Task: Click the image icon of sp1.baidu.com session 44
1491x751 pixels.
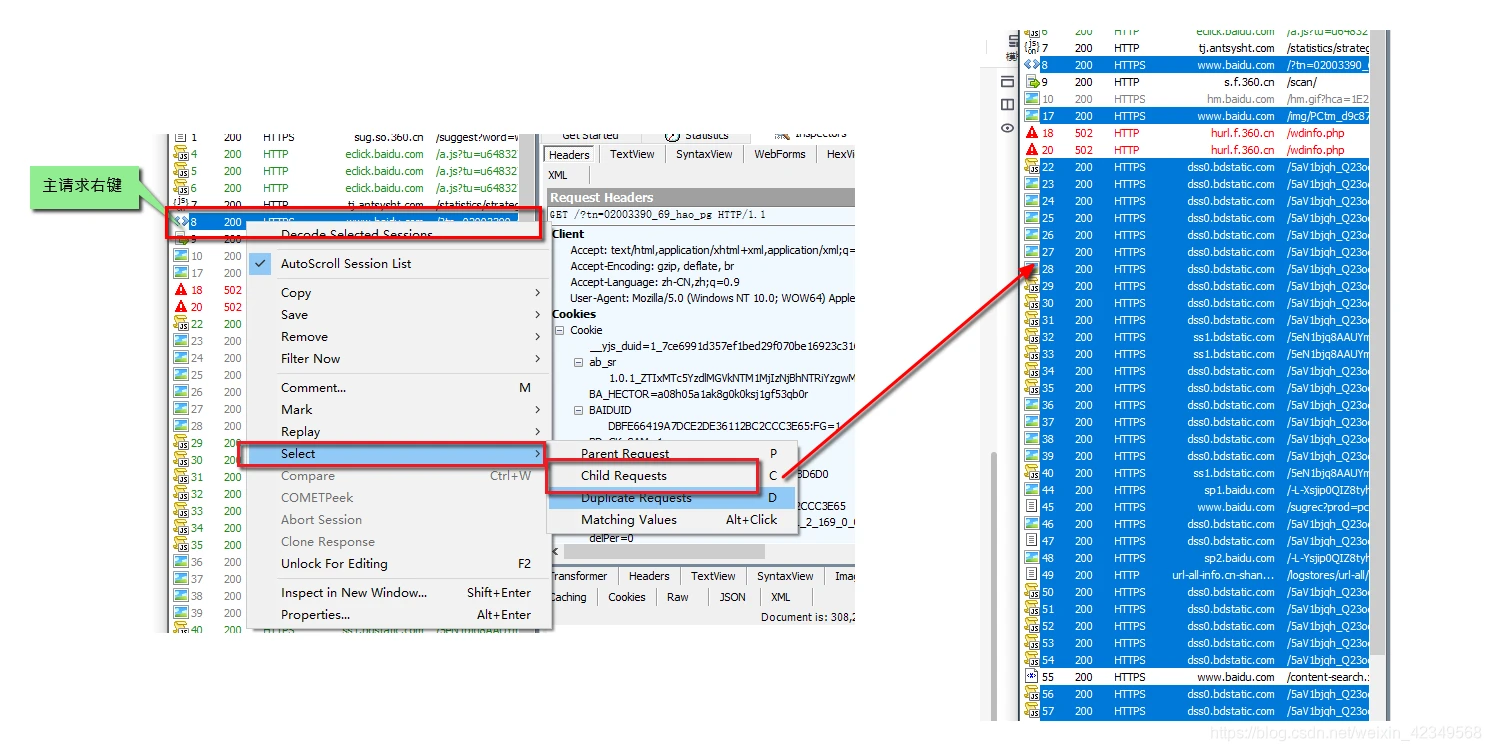Action: (x=1032, y=490)
